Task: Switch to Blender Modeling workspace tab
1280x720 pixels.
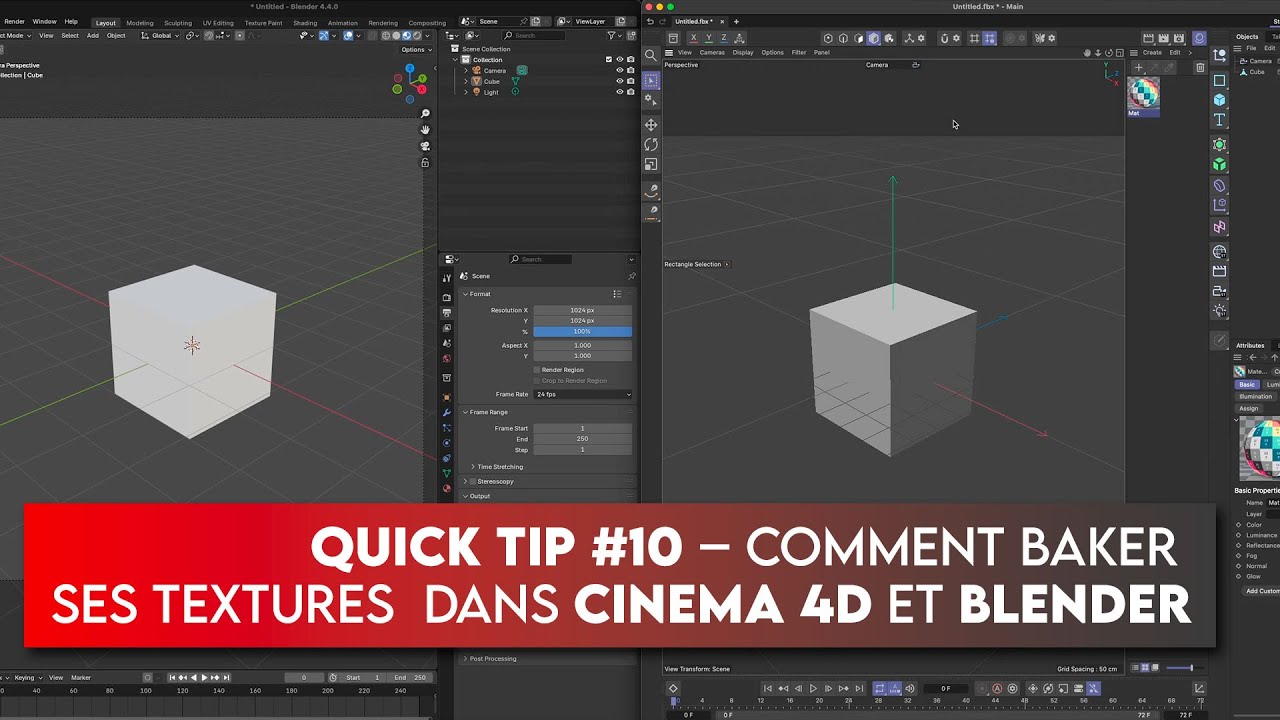Action: (140, 23)
